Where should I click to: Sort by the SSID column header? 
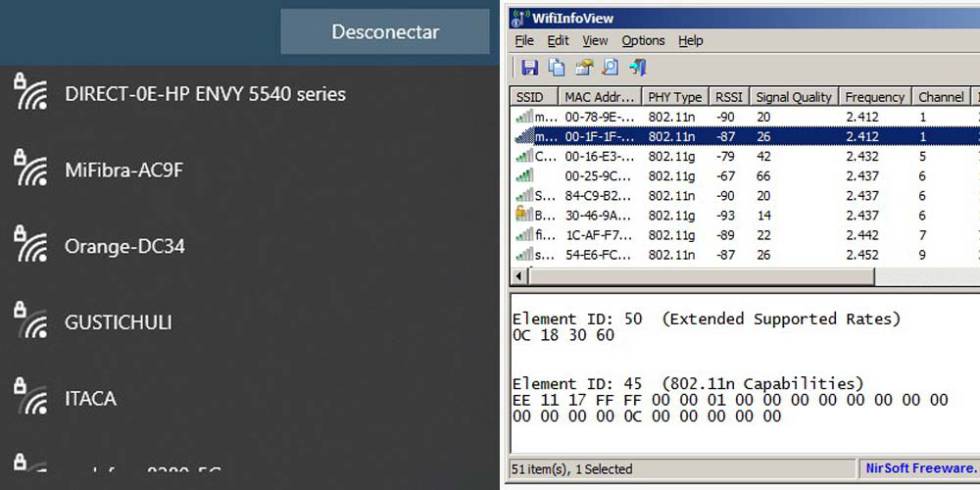coord(534,97)
